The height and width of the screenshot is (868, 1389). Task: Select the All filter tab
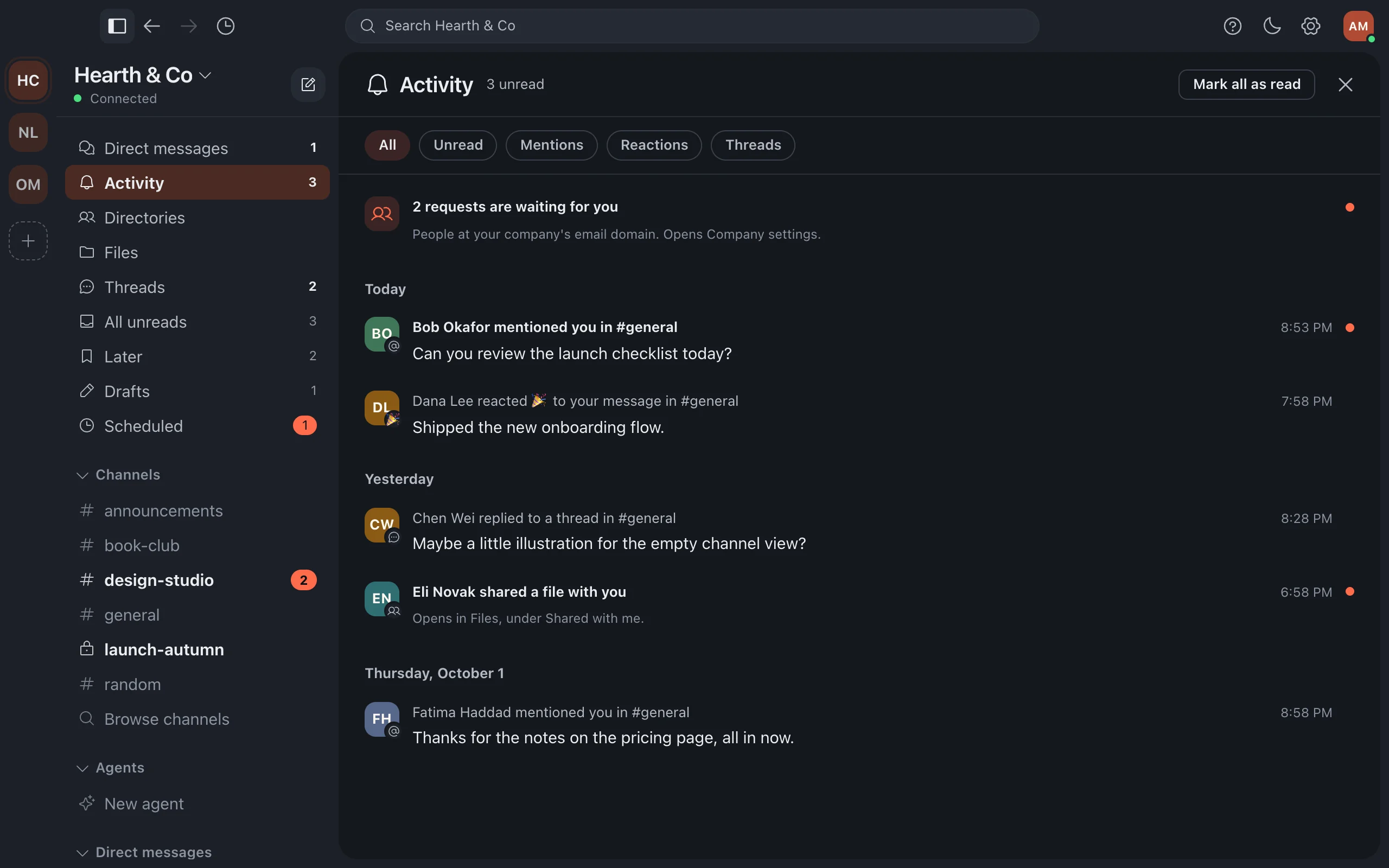click(387, 145)
